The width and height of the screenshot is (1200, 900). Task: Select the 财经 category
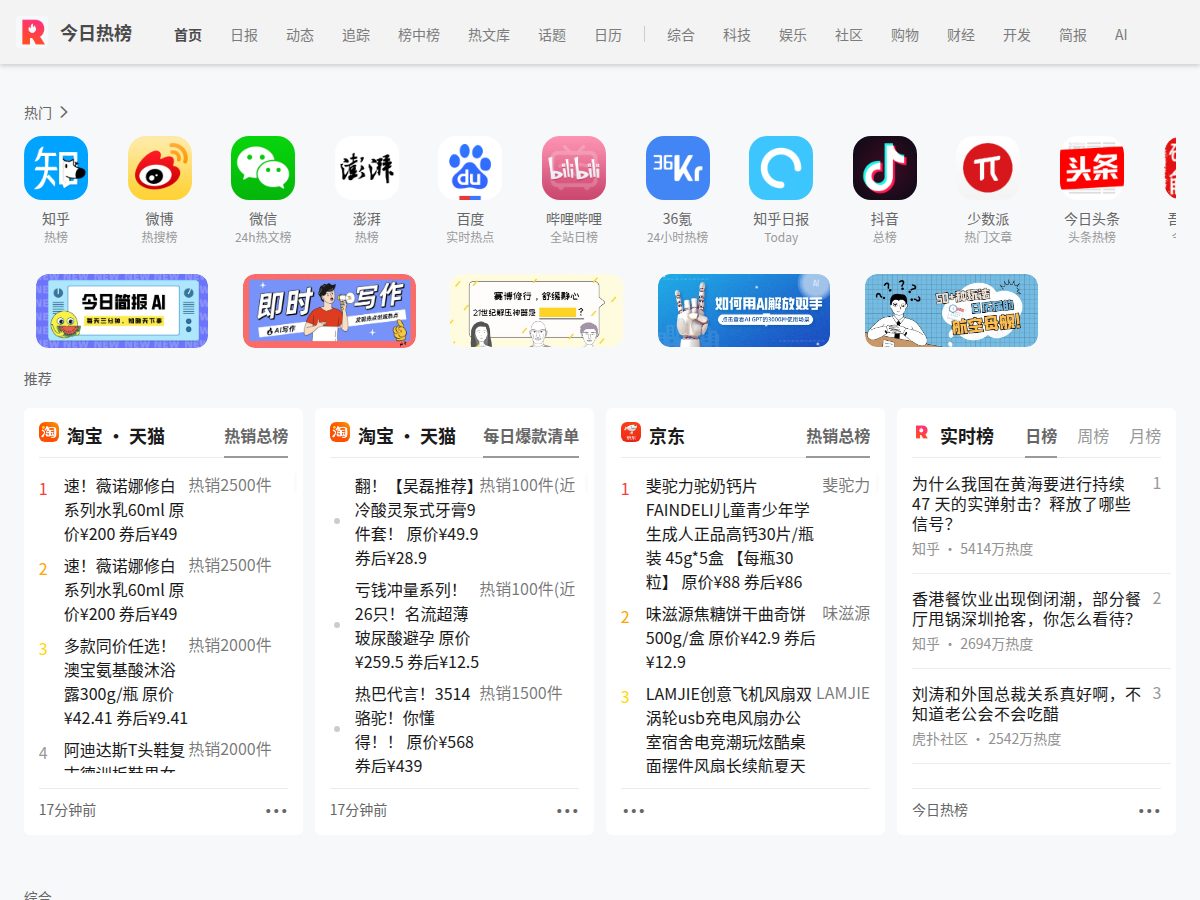[x=961, y=35]
